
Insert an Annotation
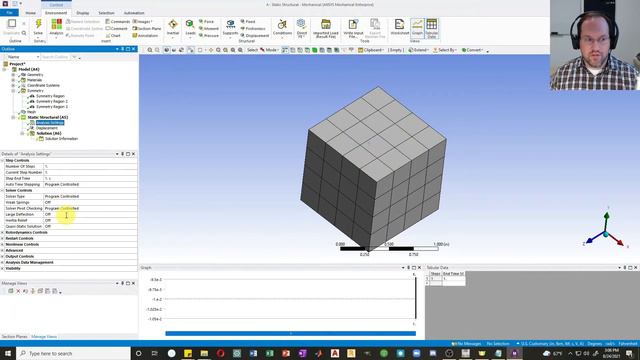pyautogui.click(x=145, y=36)
